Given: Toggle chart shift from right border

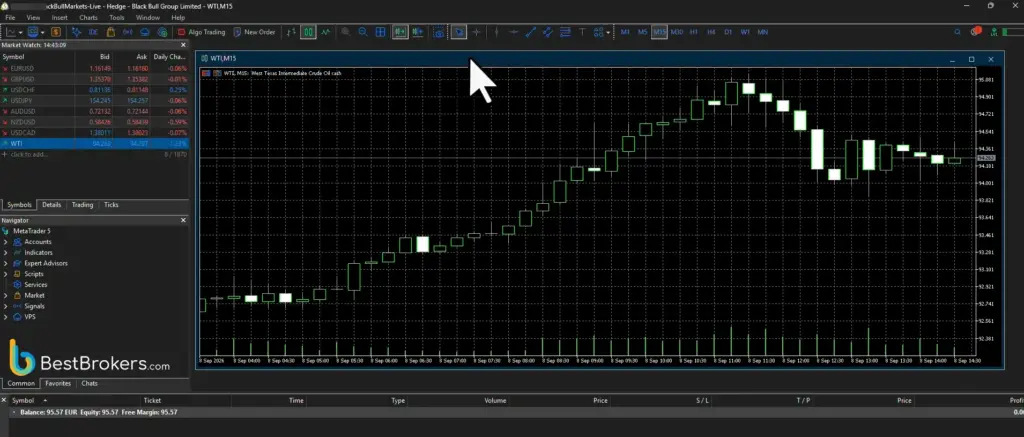Looking at the screenshot, I should (418, 32).
